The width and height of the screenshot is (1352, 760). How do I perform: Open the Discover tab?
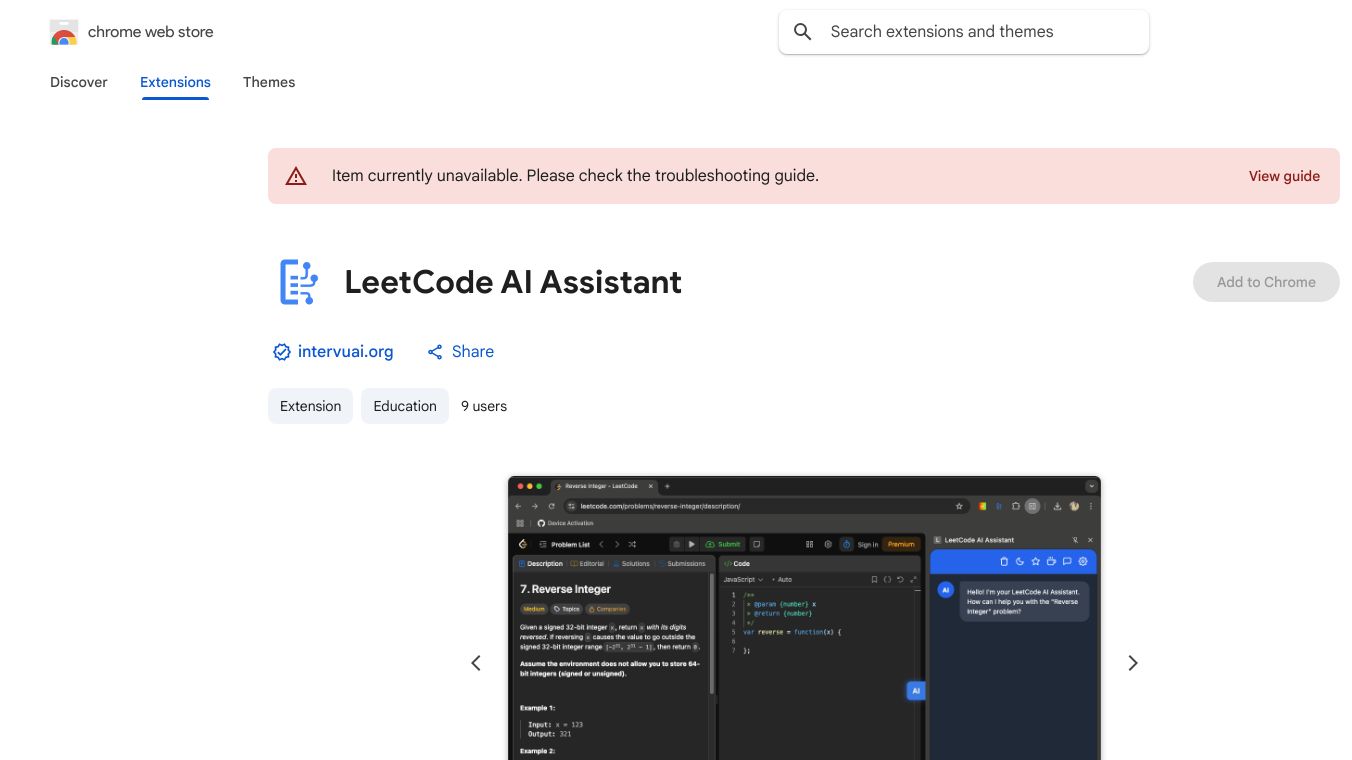tap(79, 82)
